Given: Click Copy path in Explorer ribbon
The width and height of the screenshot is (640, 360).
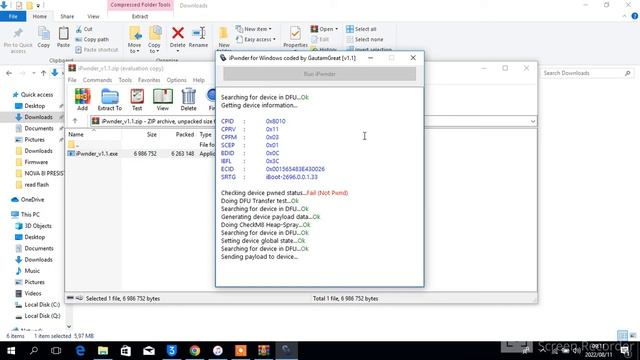Looking at the screenshot, I should tap(92, 39).
